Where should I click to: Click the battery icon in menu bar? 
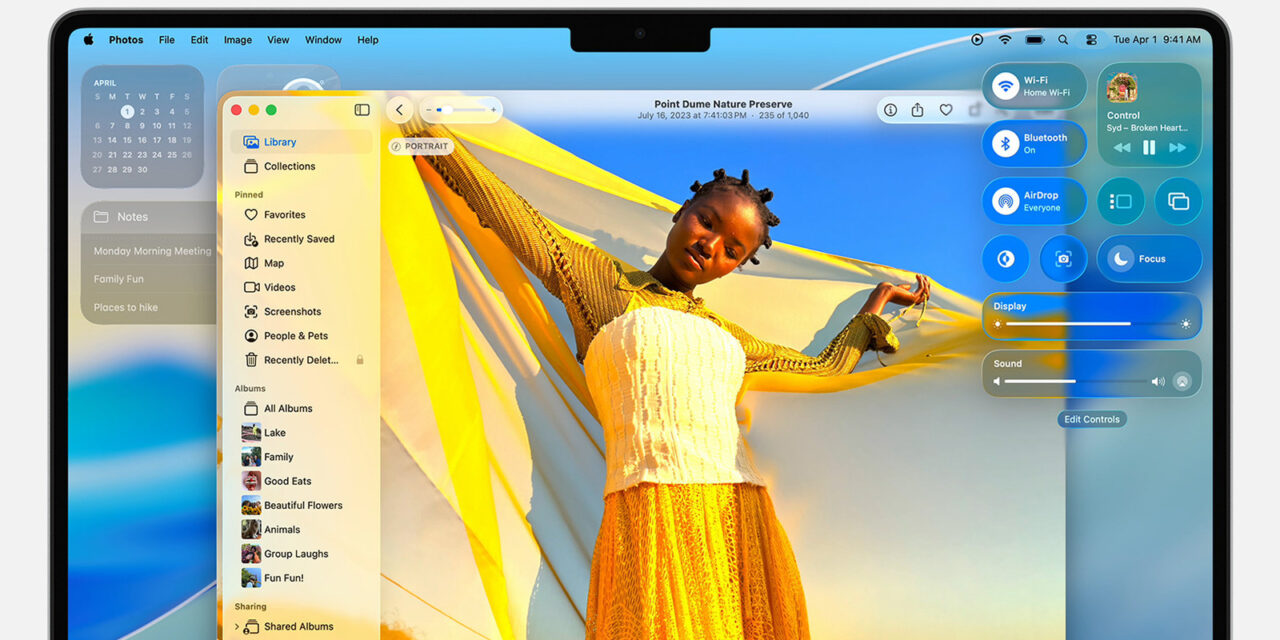click(x=1035, y=40)
